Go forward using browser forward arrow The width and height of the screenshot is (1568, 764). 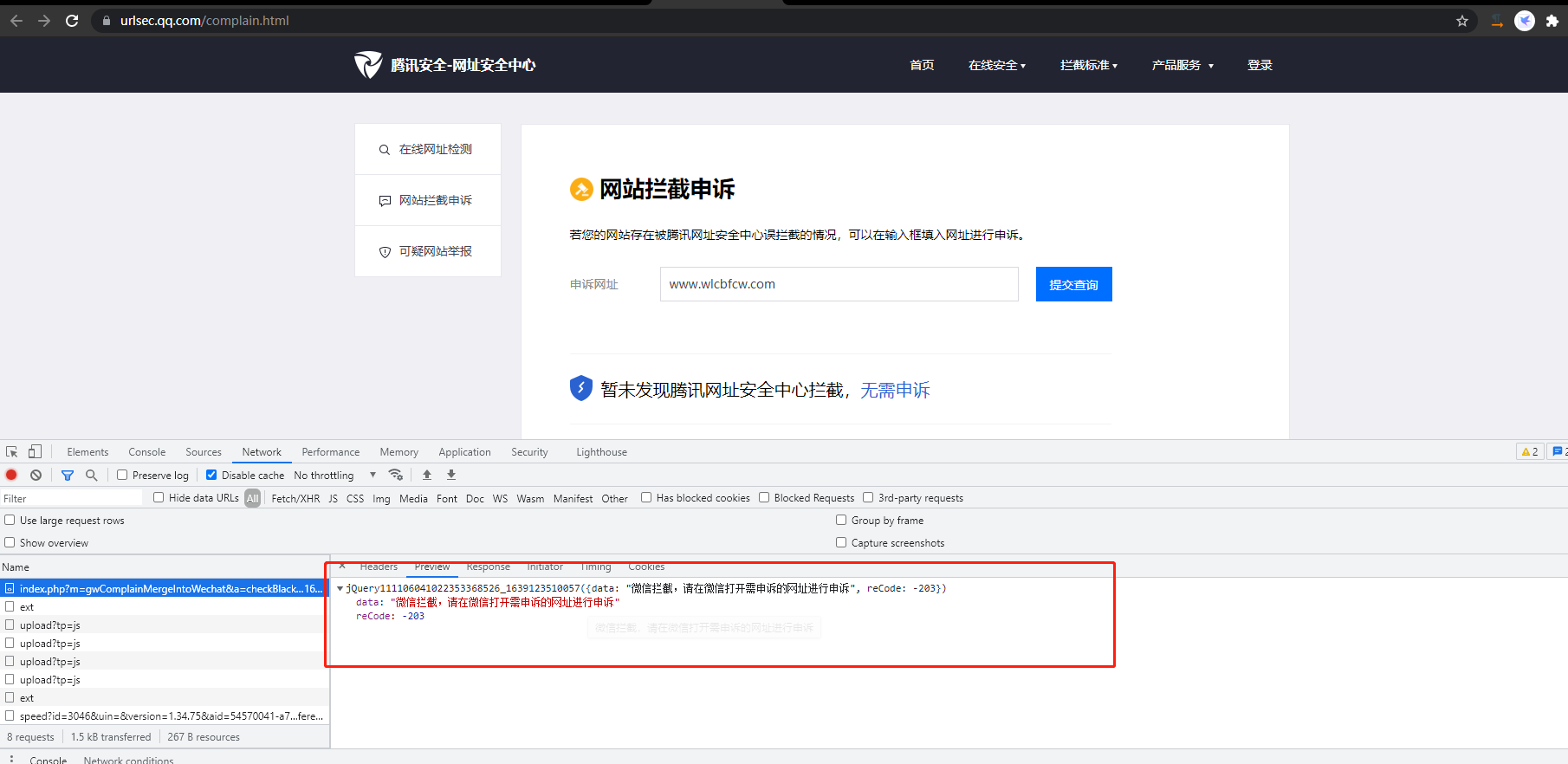(x=44, y=21)
